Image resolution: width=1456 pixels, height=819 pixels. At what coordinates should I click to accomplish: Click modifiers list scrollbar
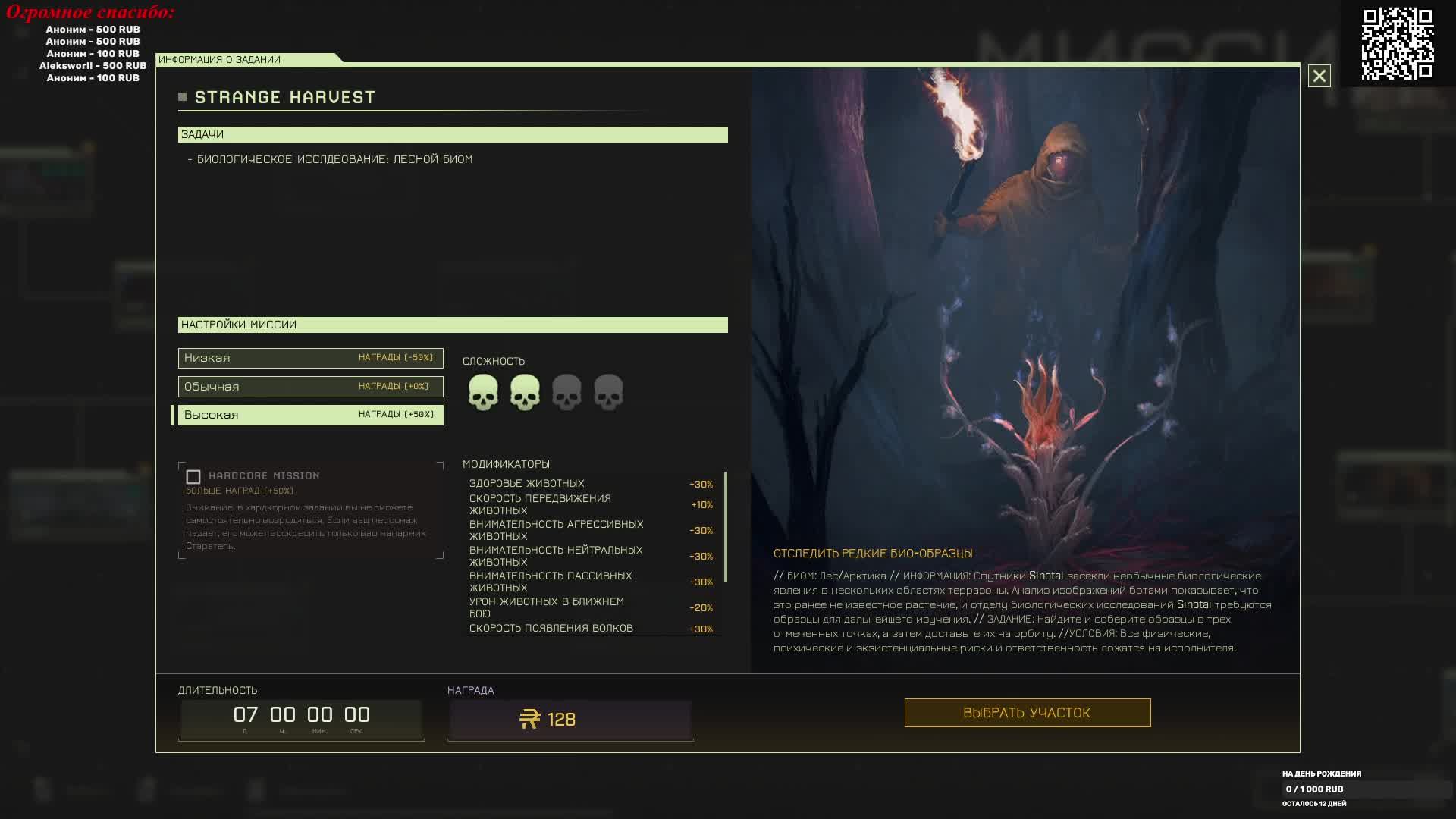726,527
